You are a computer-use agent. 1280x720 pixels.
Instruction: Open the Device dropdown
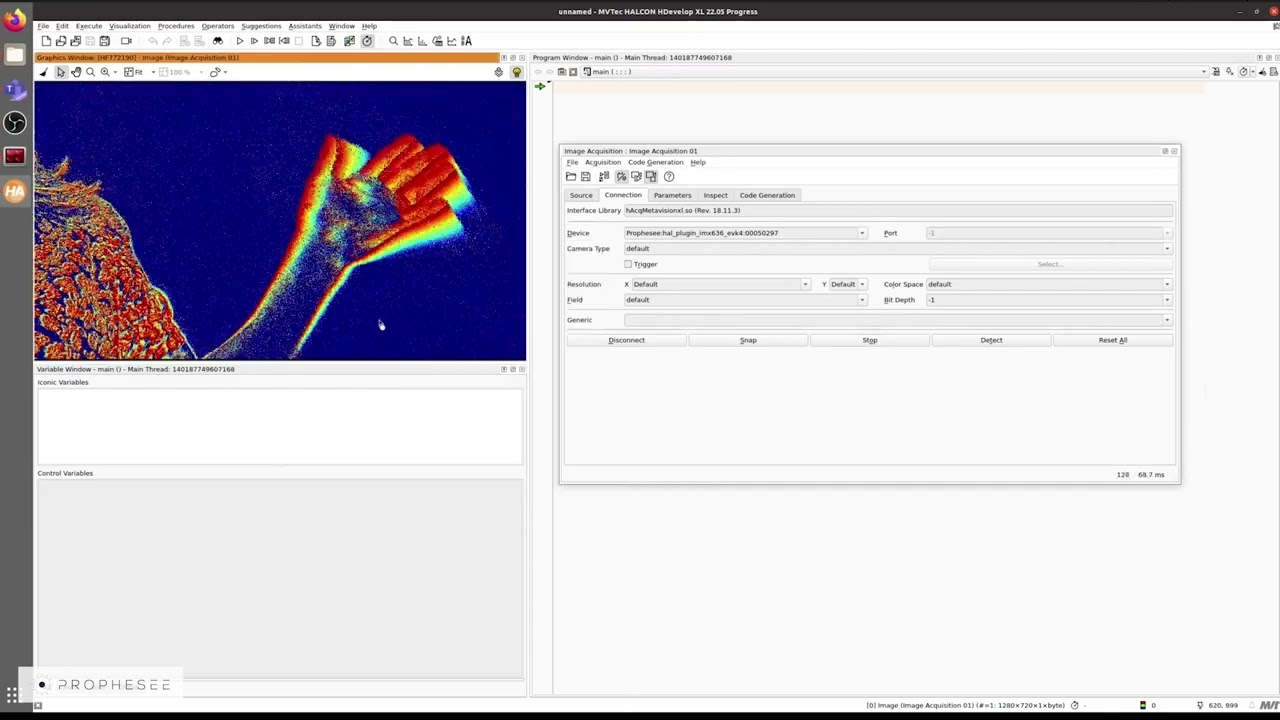coord(745,233)
